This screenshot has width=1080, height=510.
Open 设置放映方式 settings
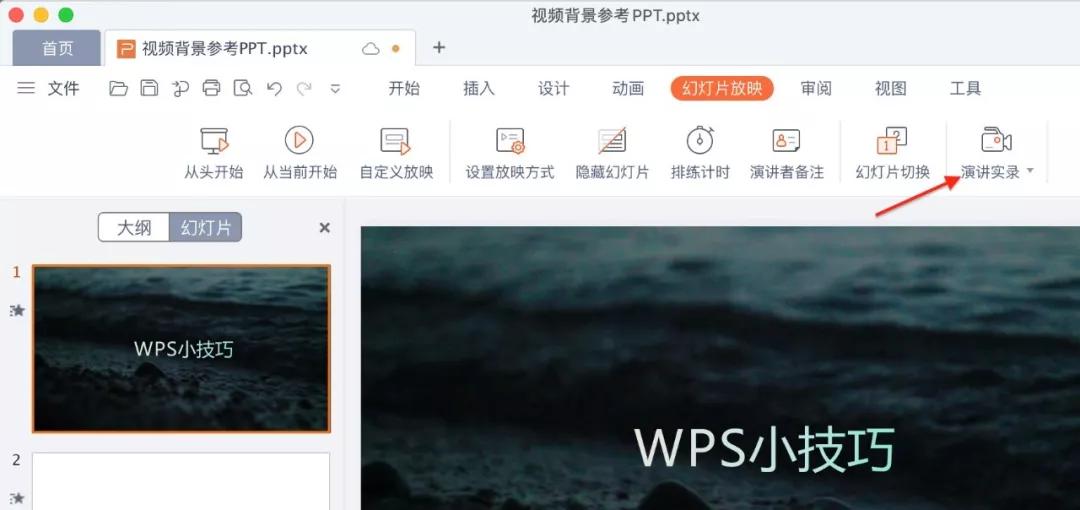tap(510, 154)
